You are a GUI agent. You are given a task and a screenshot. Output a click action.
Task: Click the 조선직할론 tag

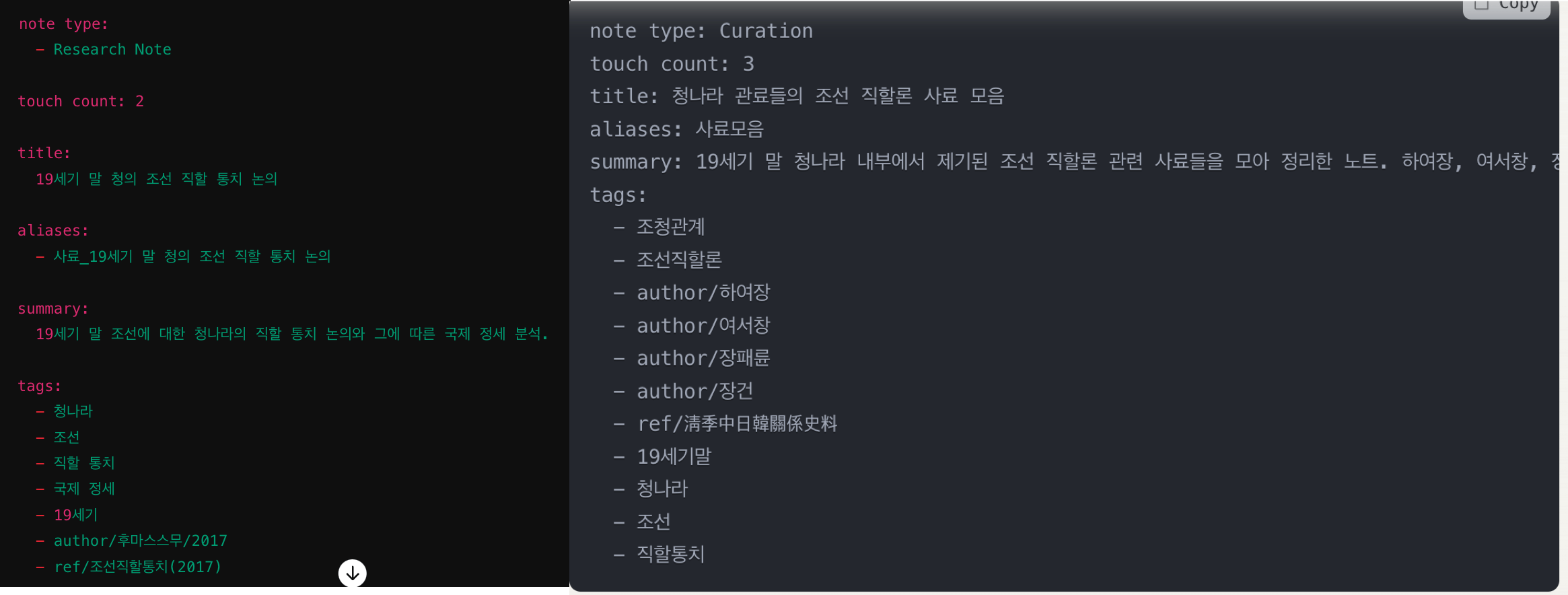click(x=679, y=260)
